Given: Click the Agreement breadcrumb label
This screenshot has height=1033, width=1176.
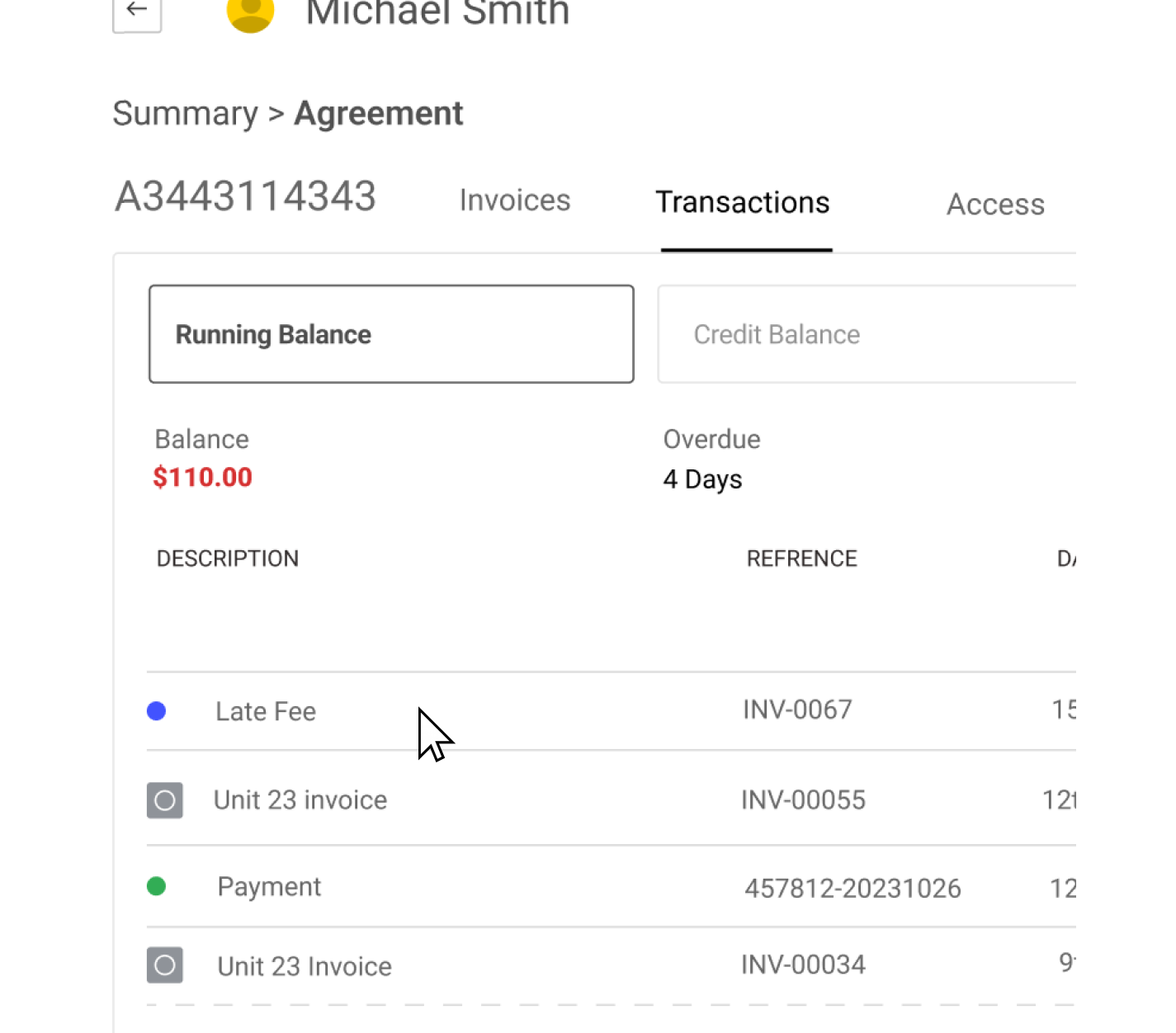Looking at the screenshot, I should tap(378, 113).
